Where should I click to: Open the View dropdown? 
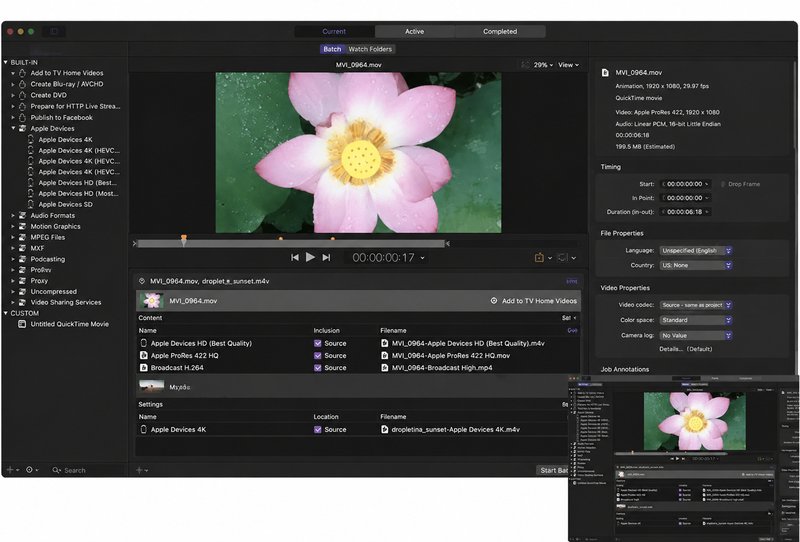568,65
